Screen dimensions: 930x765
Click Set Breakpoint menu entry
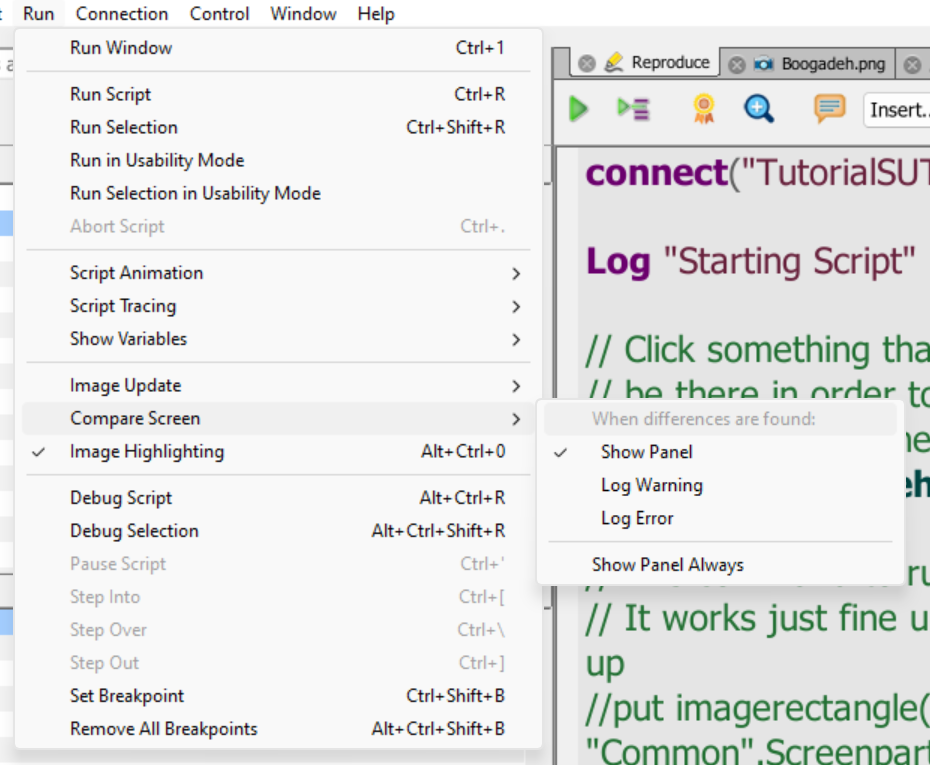click(127, 696)
